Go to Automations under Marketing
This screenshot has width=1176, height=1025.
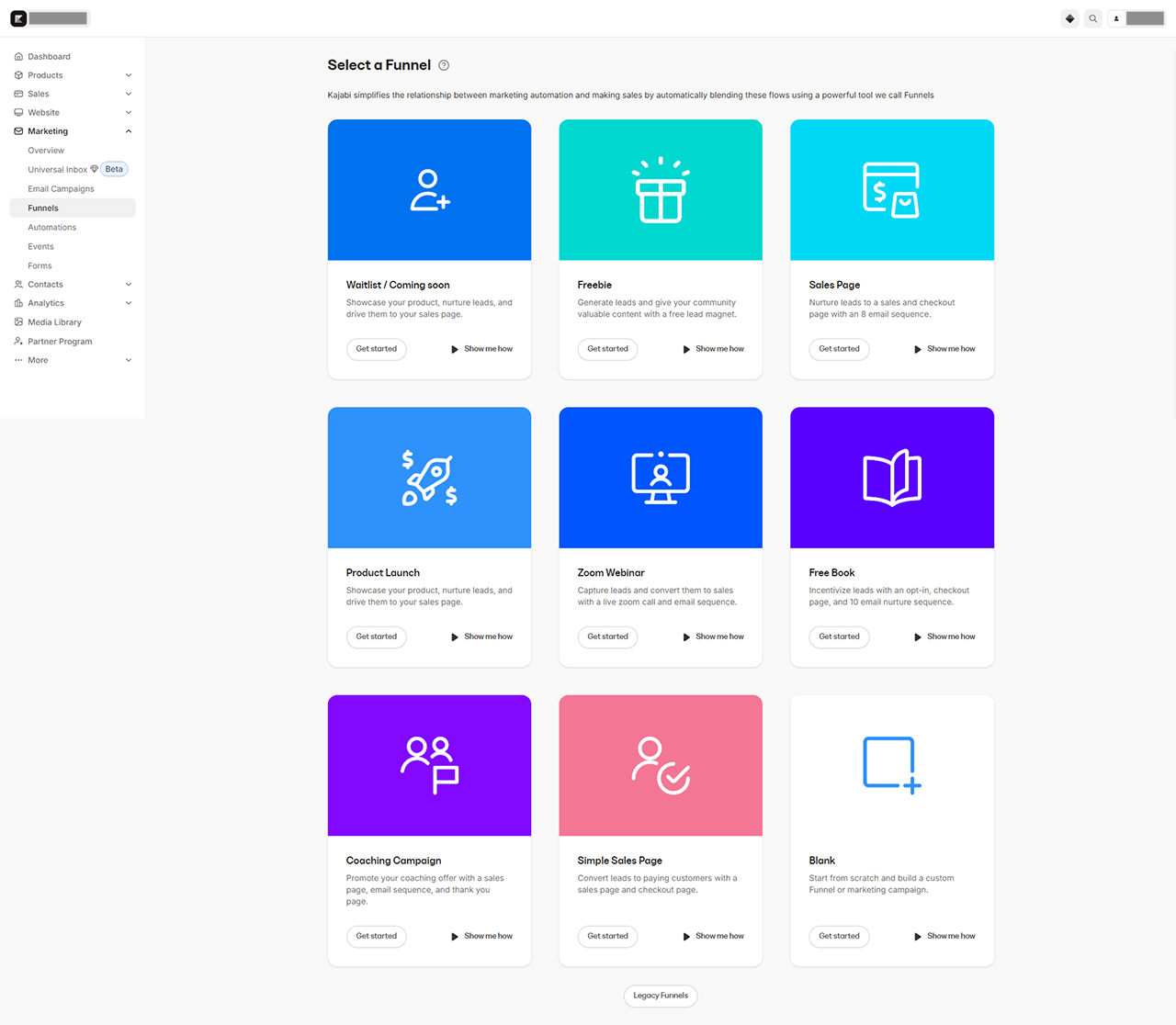[x=51, y=228]
